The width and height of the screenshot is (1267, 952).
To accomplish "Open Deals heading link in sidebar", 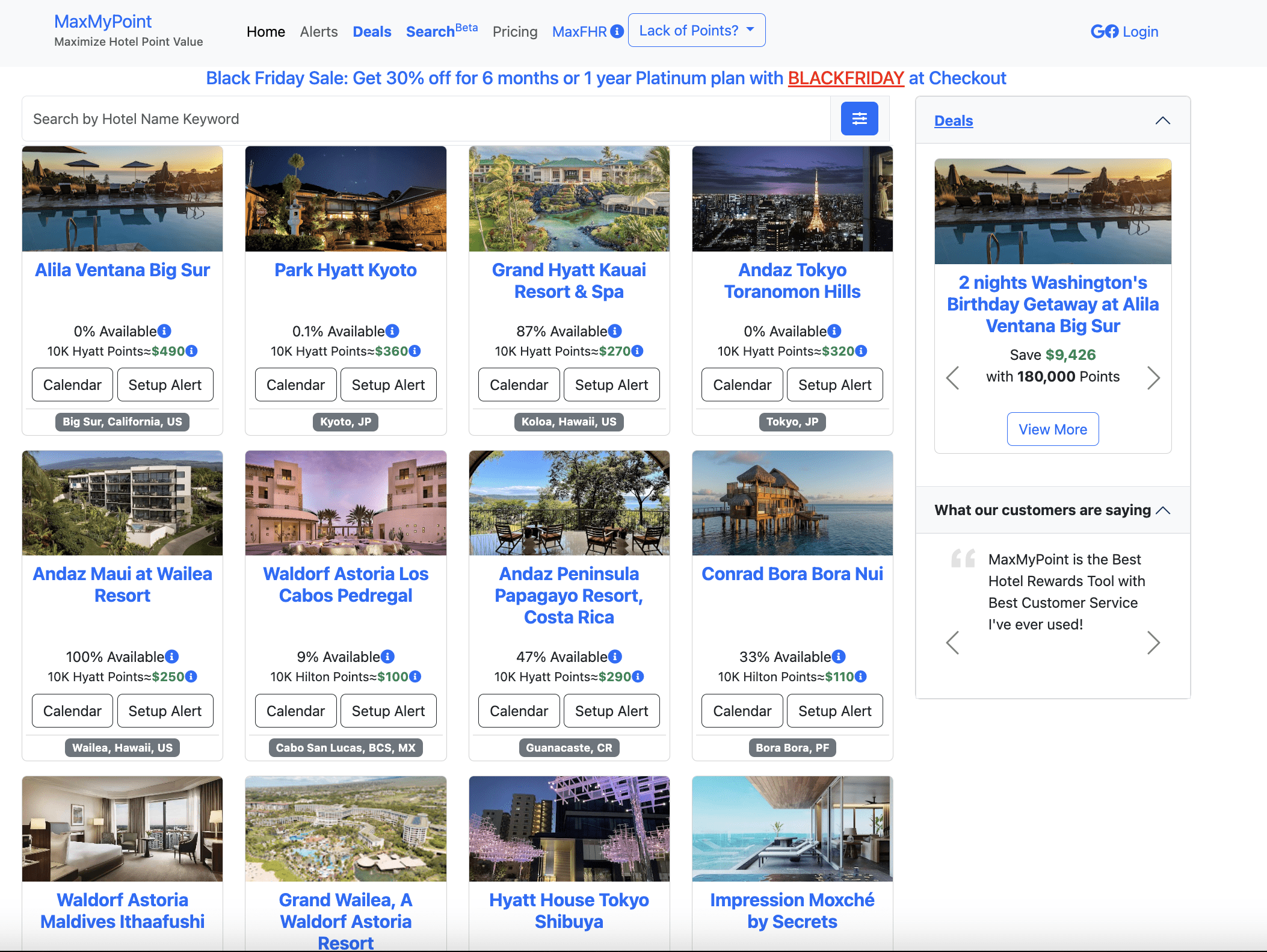I will [x=954, y=120].
